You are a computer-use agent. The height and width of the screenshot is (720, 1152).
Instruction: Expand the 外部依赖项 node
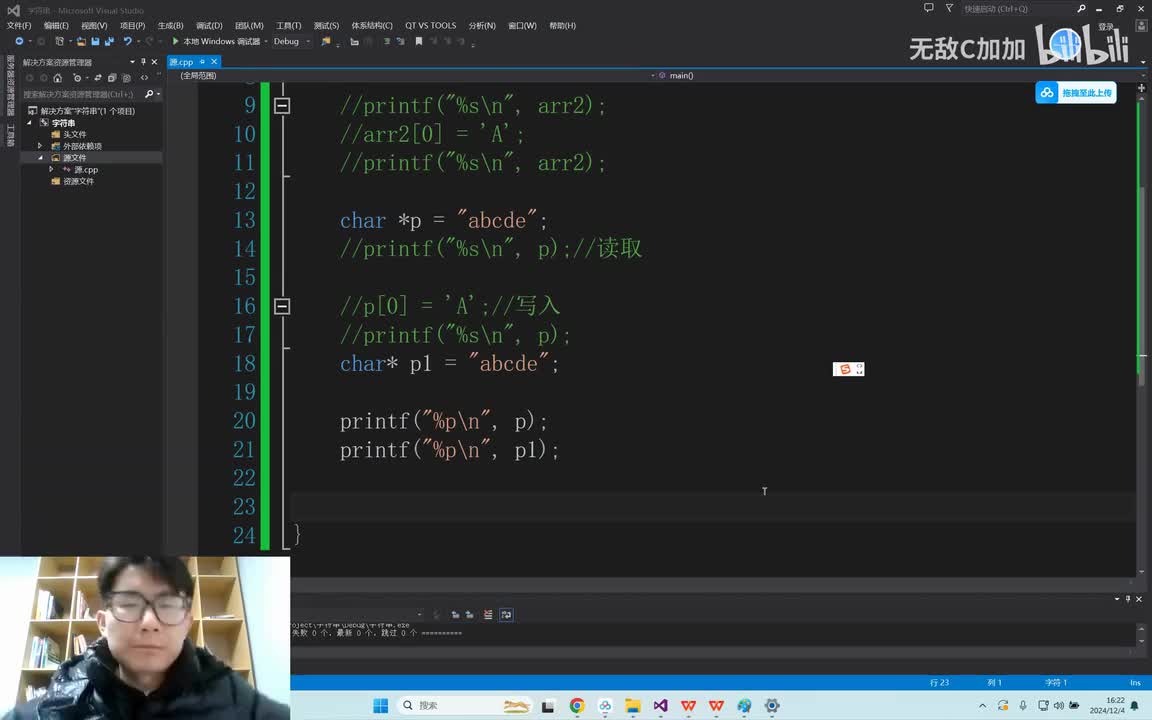[x=40, y=146]
